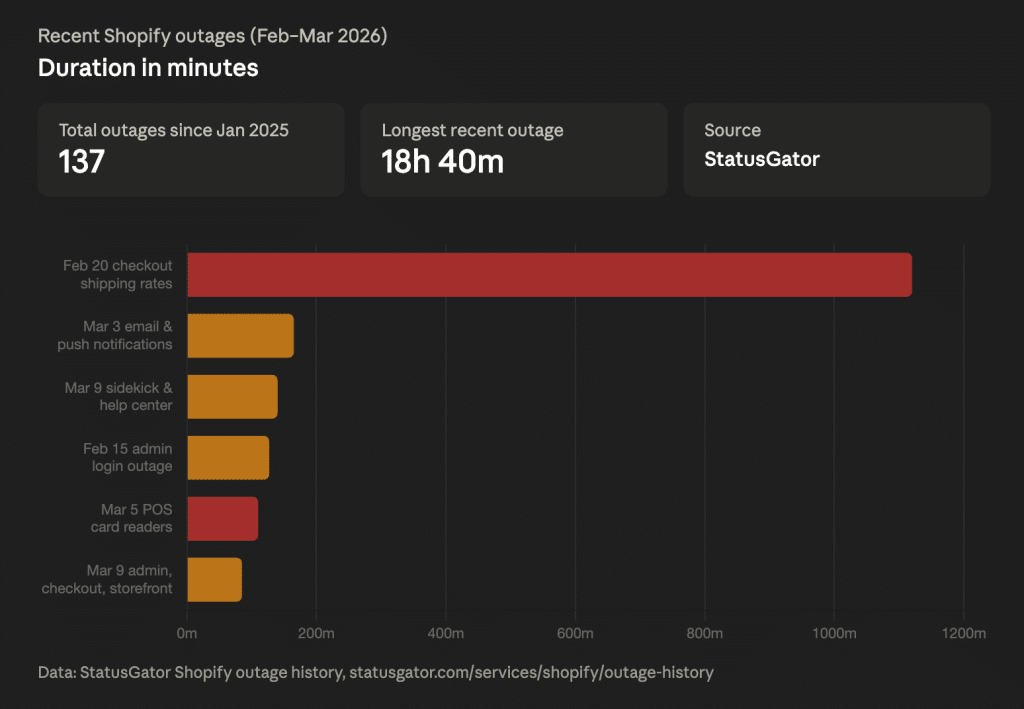Click the 'Data: StatusGator Shopify outage history' footer text
This screenshot has width=1024, height=709.
(x=191, y=672)
